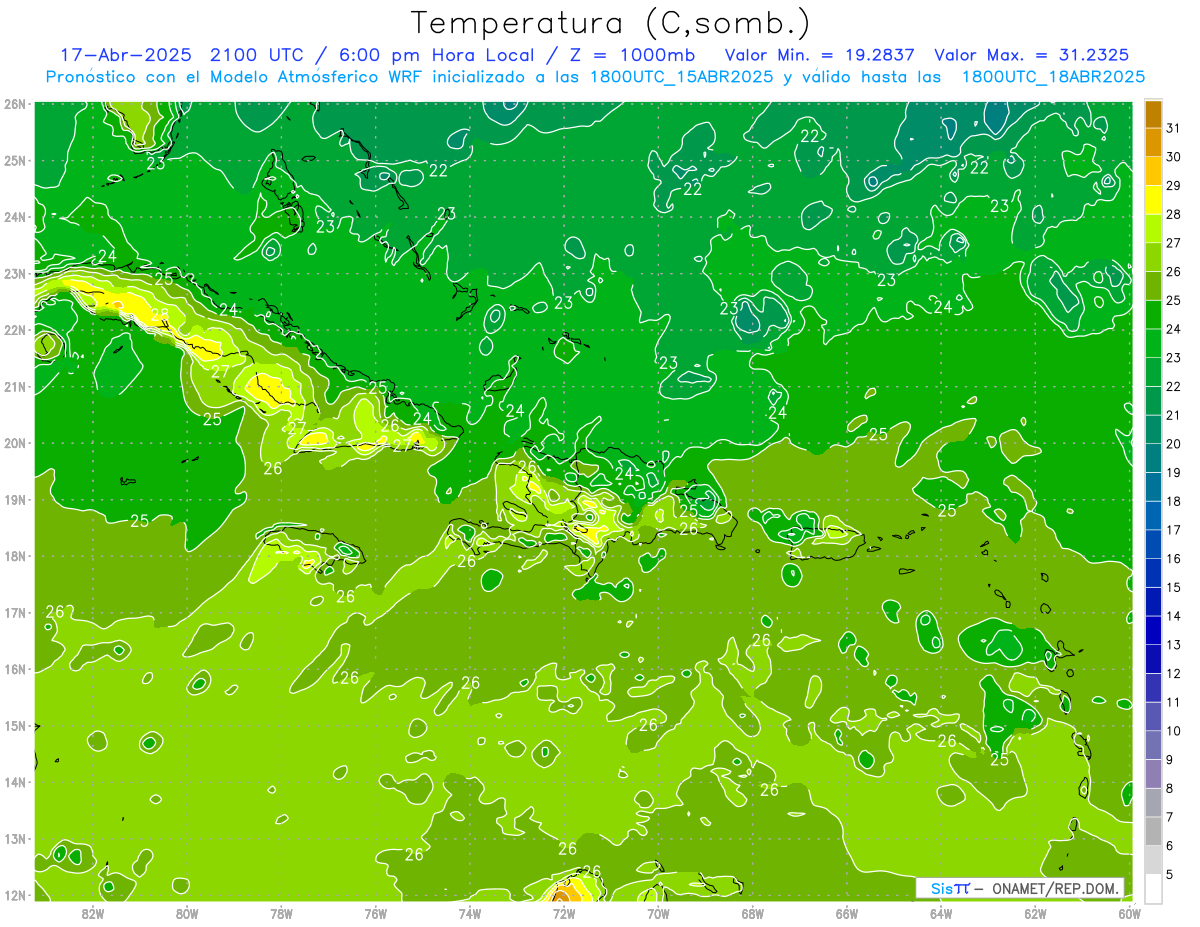
Task: Click the "60W" longitude axis label
Action: click(x=1129, y=913)
